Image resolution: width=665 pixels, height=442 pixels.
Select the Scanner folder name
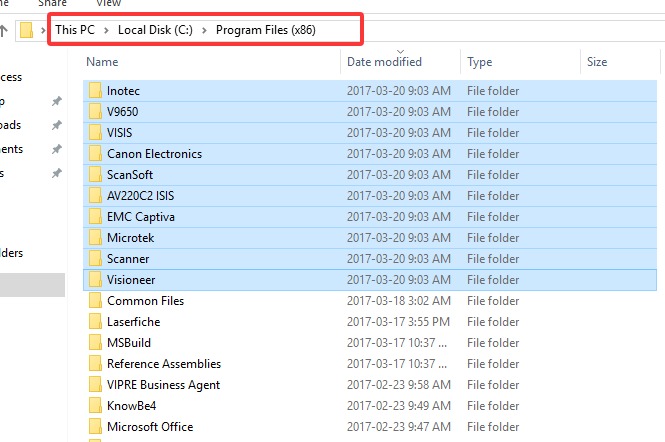pos(128,259)
